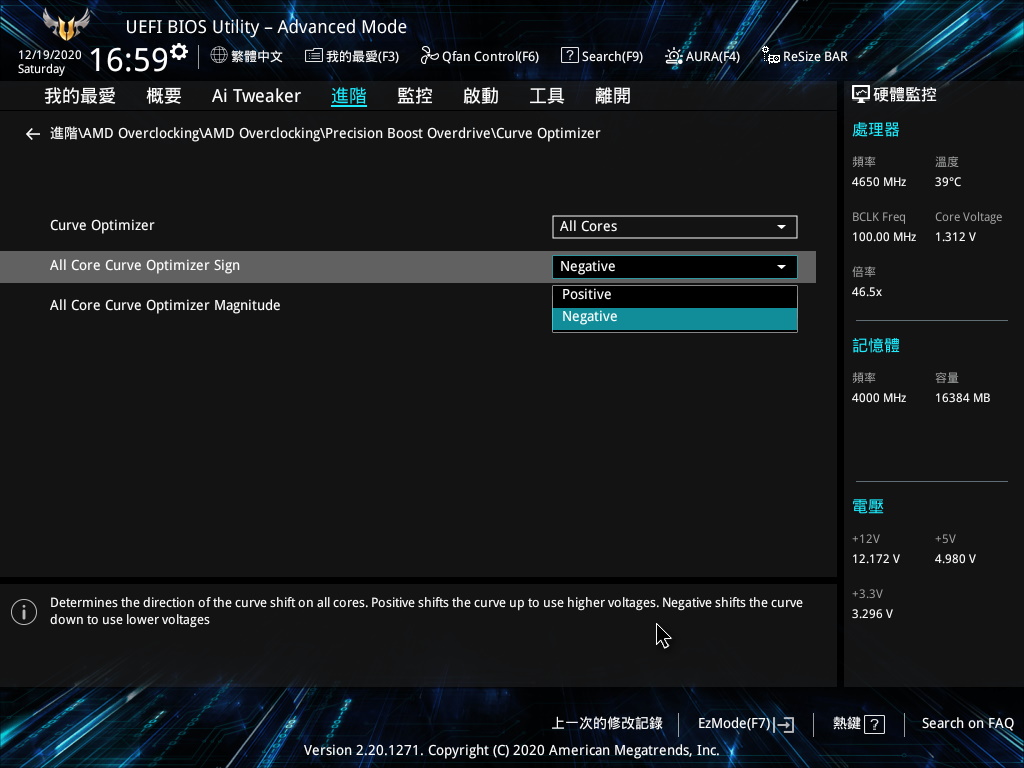Click the globe language icon
Viewport: 1024px width, 768px height.
pyautogui.click(x=219, y=56)
